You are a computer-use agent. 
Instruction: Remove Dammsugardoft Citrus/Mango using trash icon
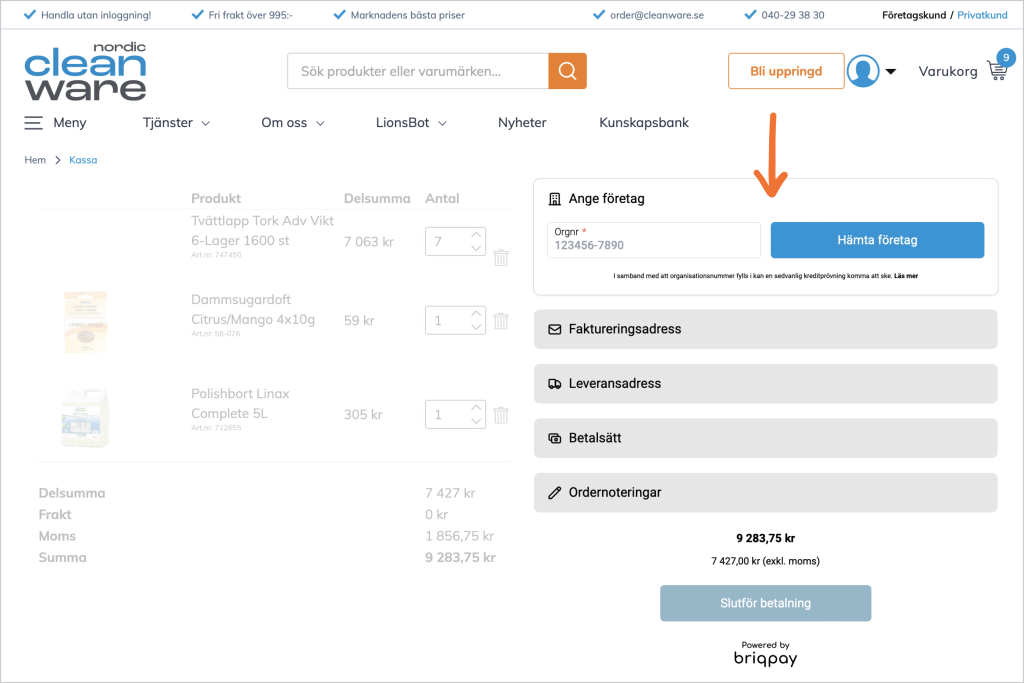point(501,321)
